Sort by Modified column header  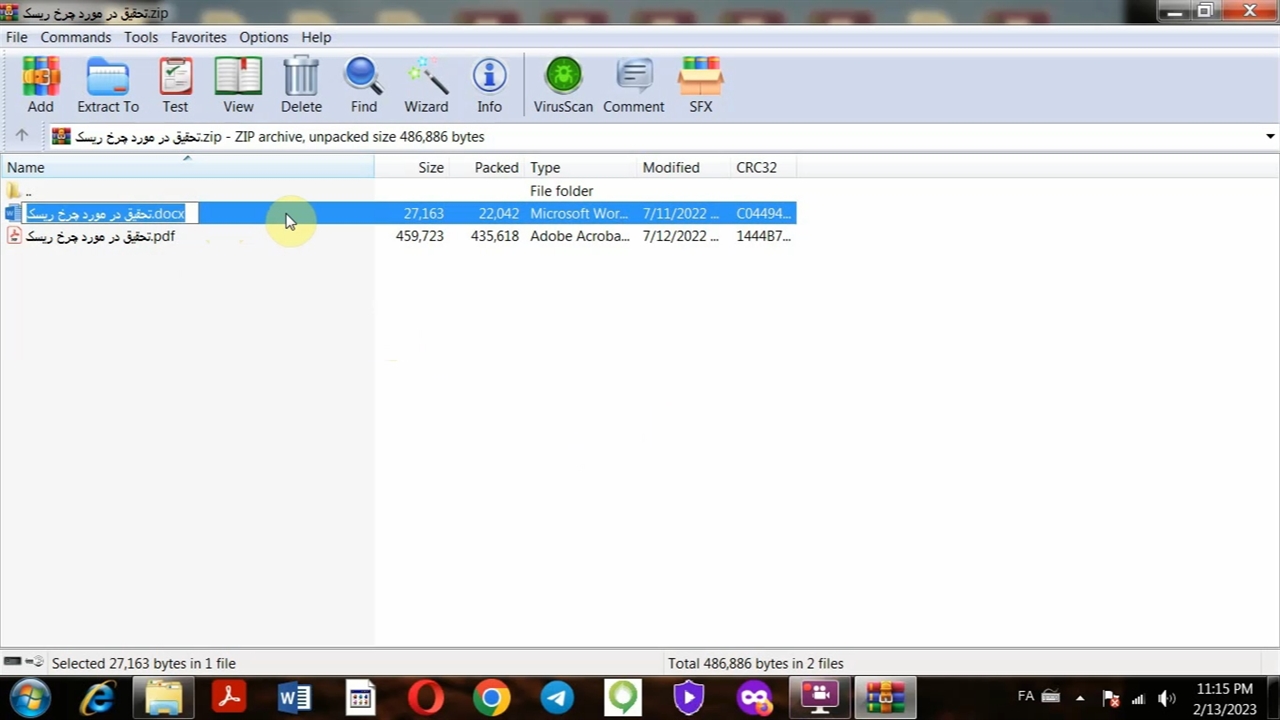pos(671,168)
